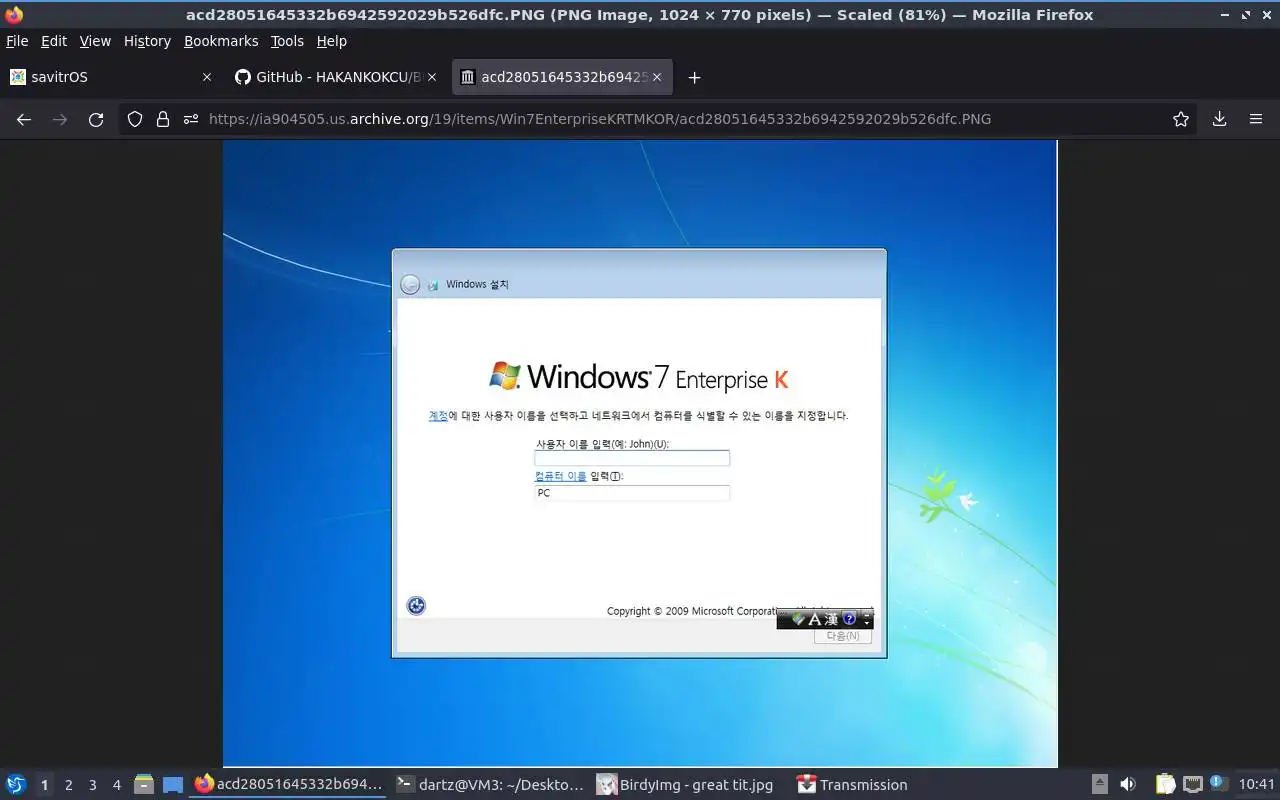Screen dimensions: 1280x800
Task: Switch to workspace 3
Action: tap(92, 785)
